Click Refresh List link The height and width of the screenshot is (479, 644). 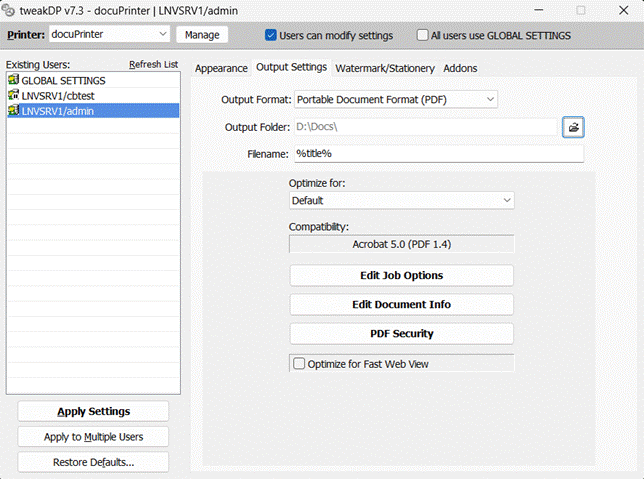click(x=153, y=64)
